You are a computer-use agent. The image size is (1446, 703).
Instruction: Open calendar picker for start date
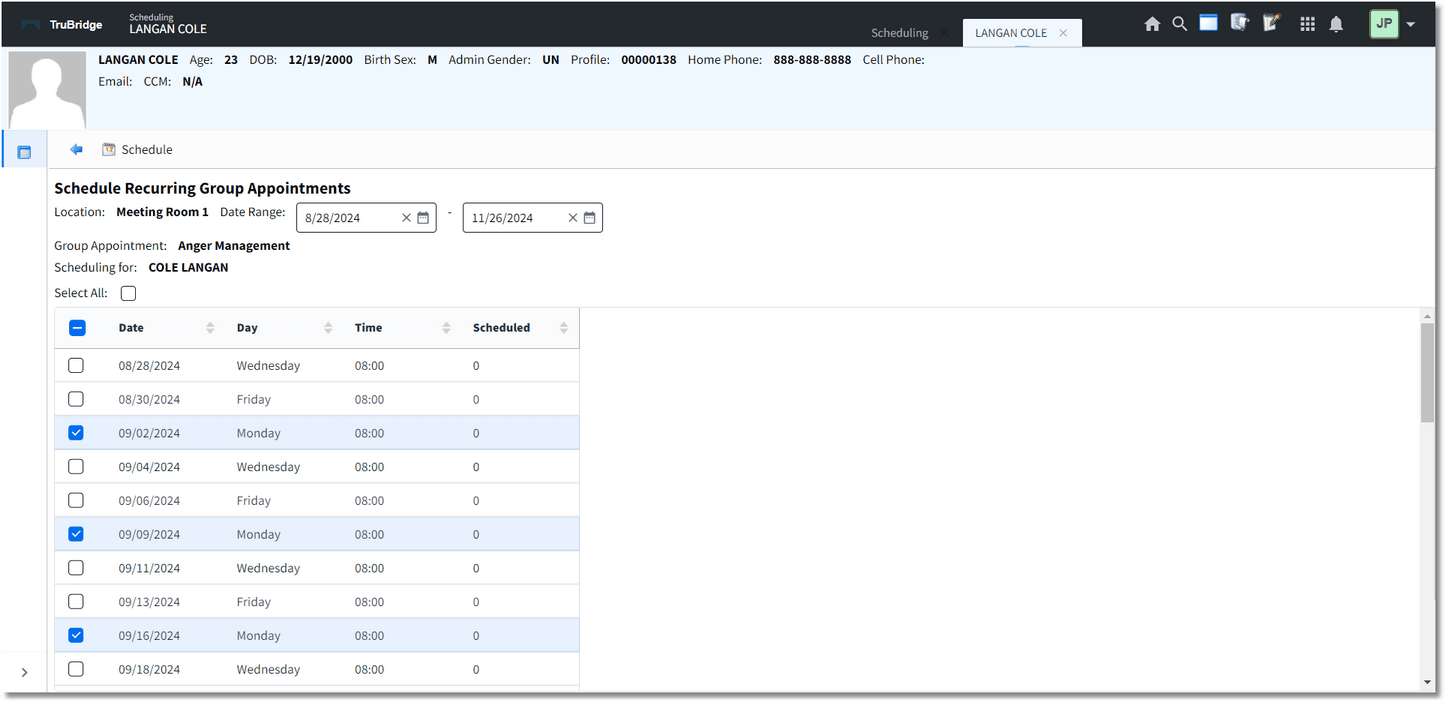coord(423,218)
